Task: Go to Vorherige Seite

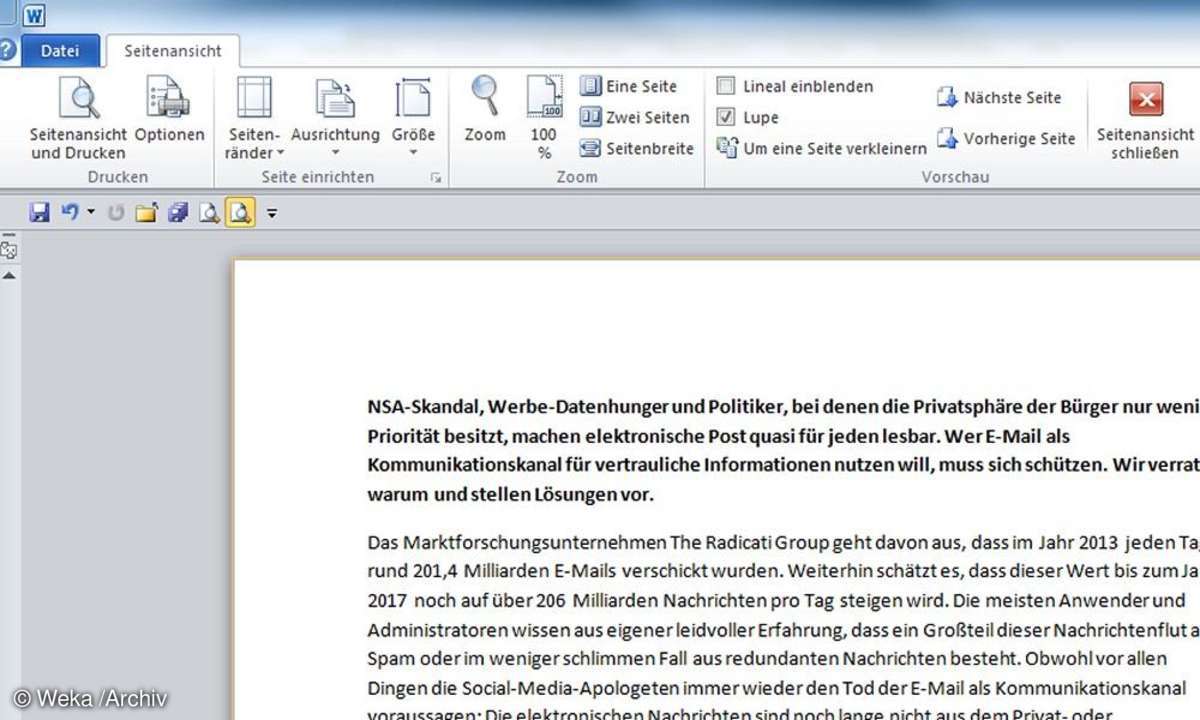Action: [x=1005, y=138]
